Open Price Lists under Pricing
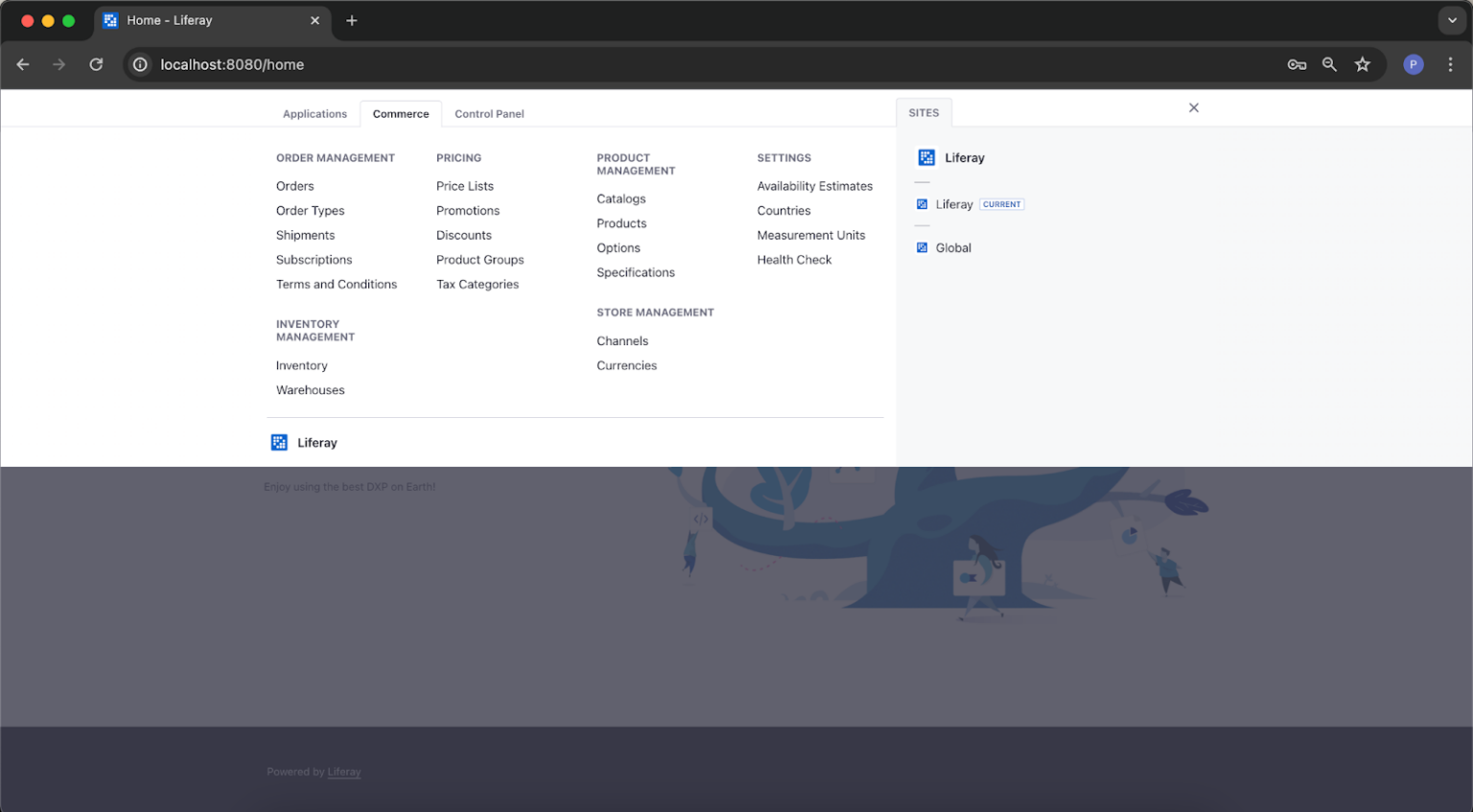 (x=465, y=185)
